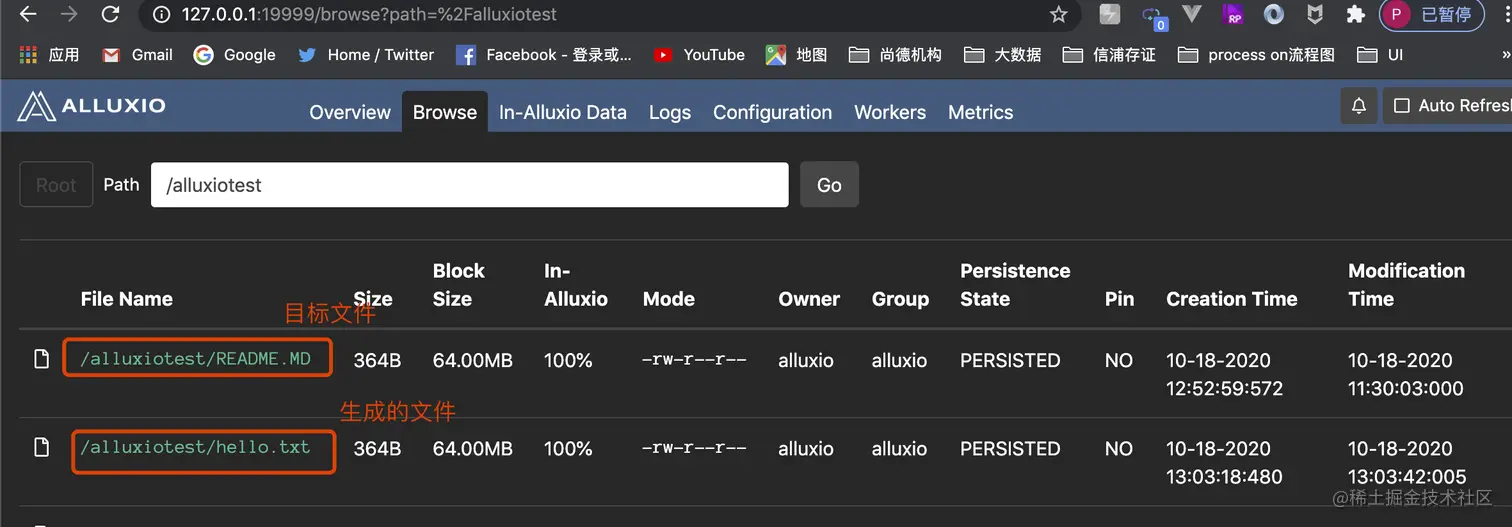Open the YouTube bookmark
Image resolution: width=1512 pixels, height=527 pixels.
699,55
